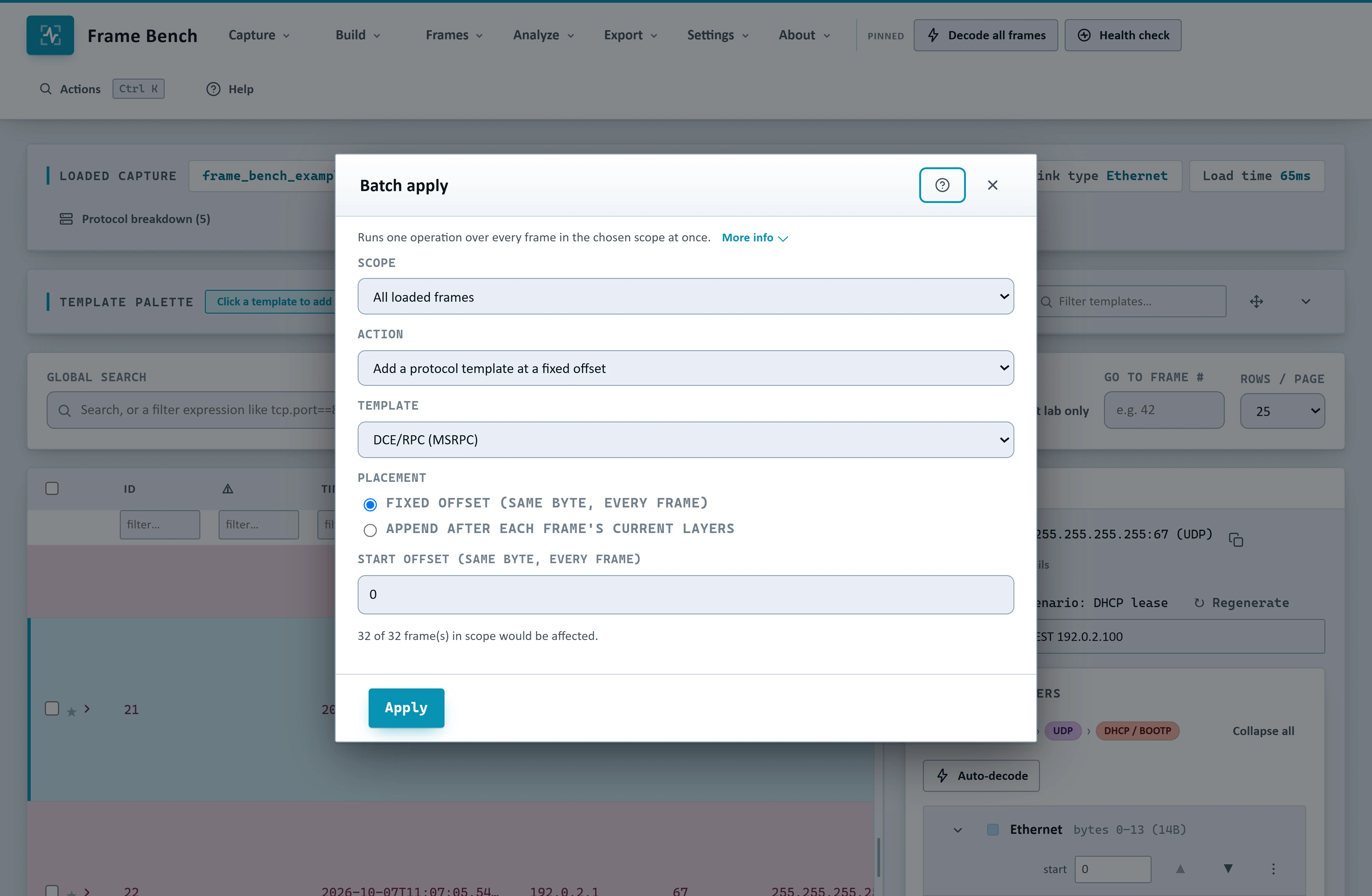This screenshot has width=1372, height=896.
Task: Open the Frames menu
Action: coord(454,35)
